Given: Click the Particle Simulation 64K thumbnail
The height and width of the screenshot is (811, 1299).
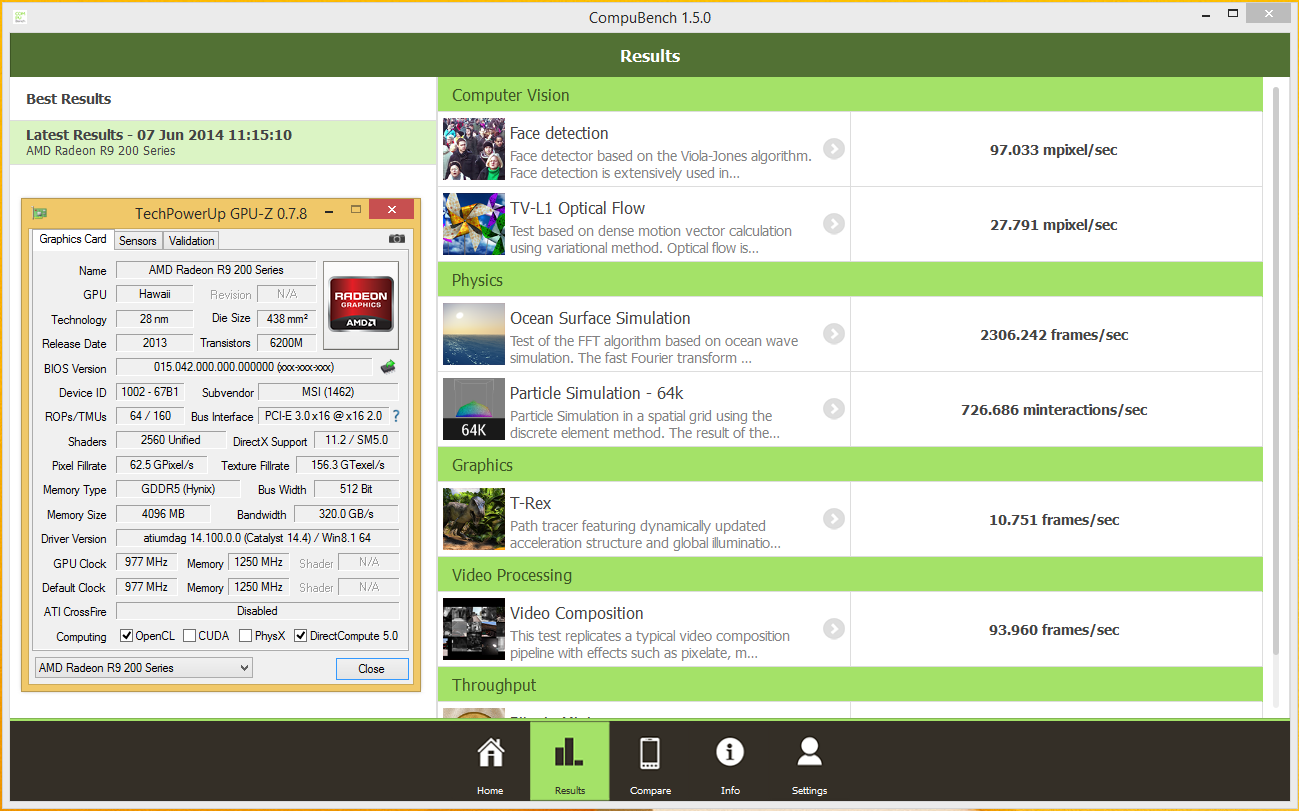Looking at the screenshot, I should 474,409.
